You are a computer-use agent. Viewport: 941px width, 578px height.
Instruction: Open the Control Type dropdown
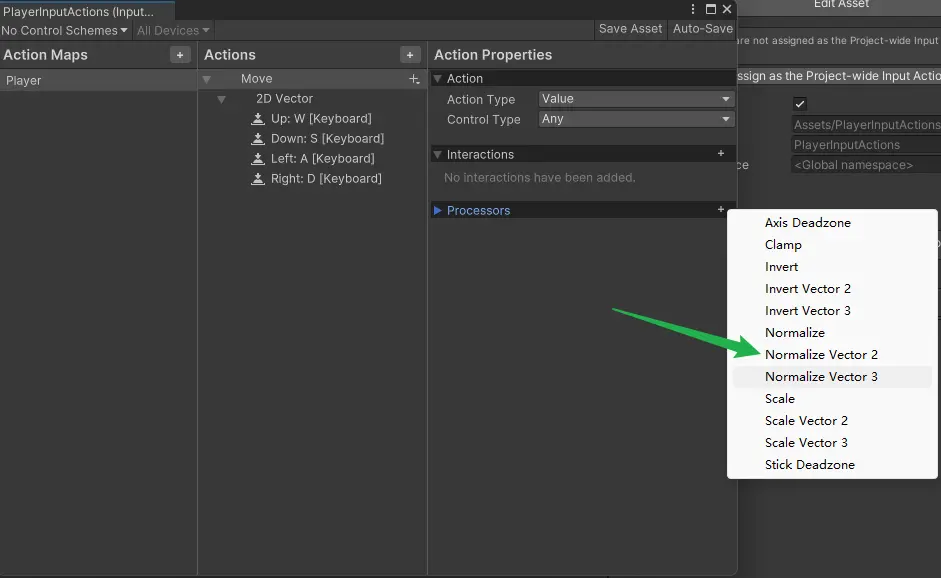636,119
